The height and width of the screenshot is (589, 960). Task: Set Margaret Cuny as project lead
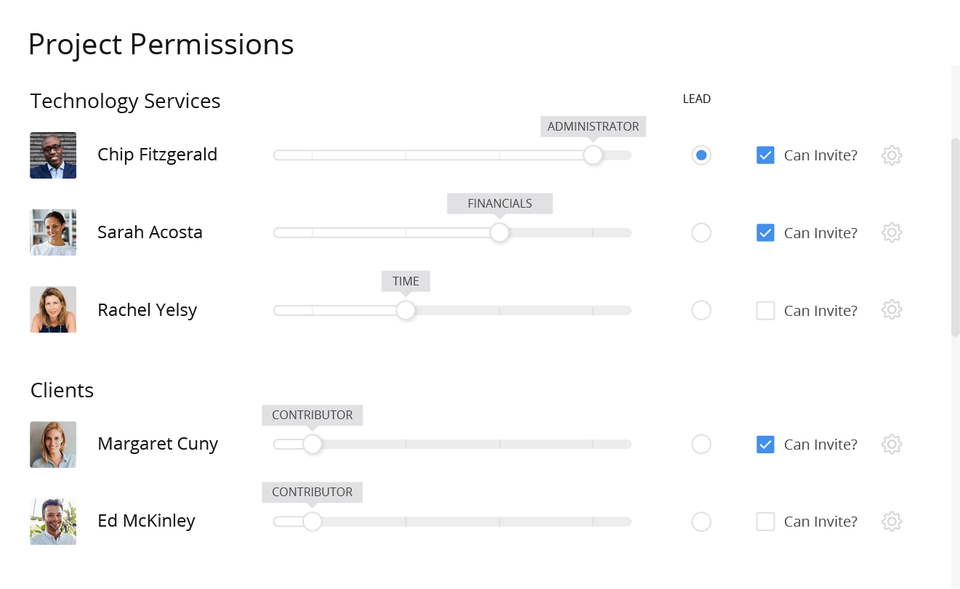pos(701,444)
